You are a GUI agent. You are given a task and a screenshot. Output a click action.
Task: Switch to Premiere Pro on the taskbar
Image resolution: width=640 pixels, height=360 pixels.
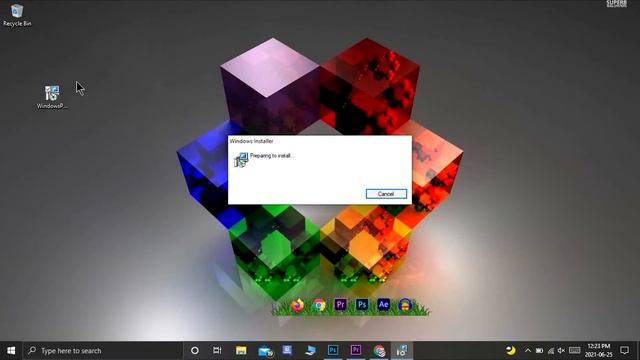point(356,351)
